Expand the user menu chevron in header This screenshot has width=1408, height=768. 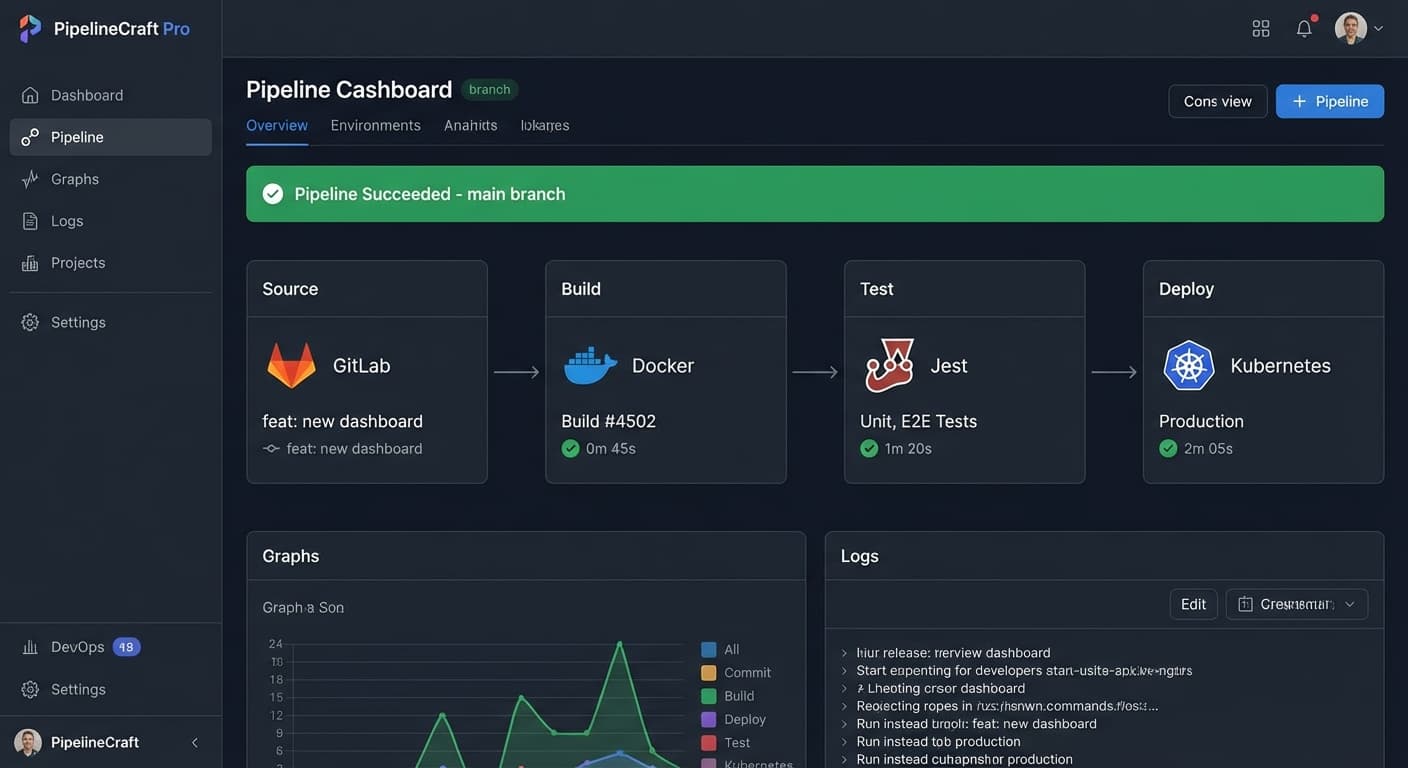[x=1379, y=28]
